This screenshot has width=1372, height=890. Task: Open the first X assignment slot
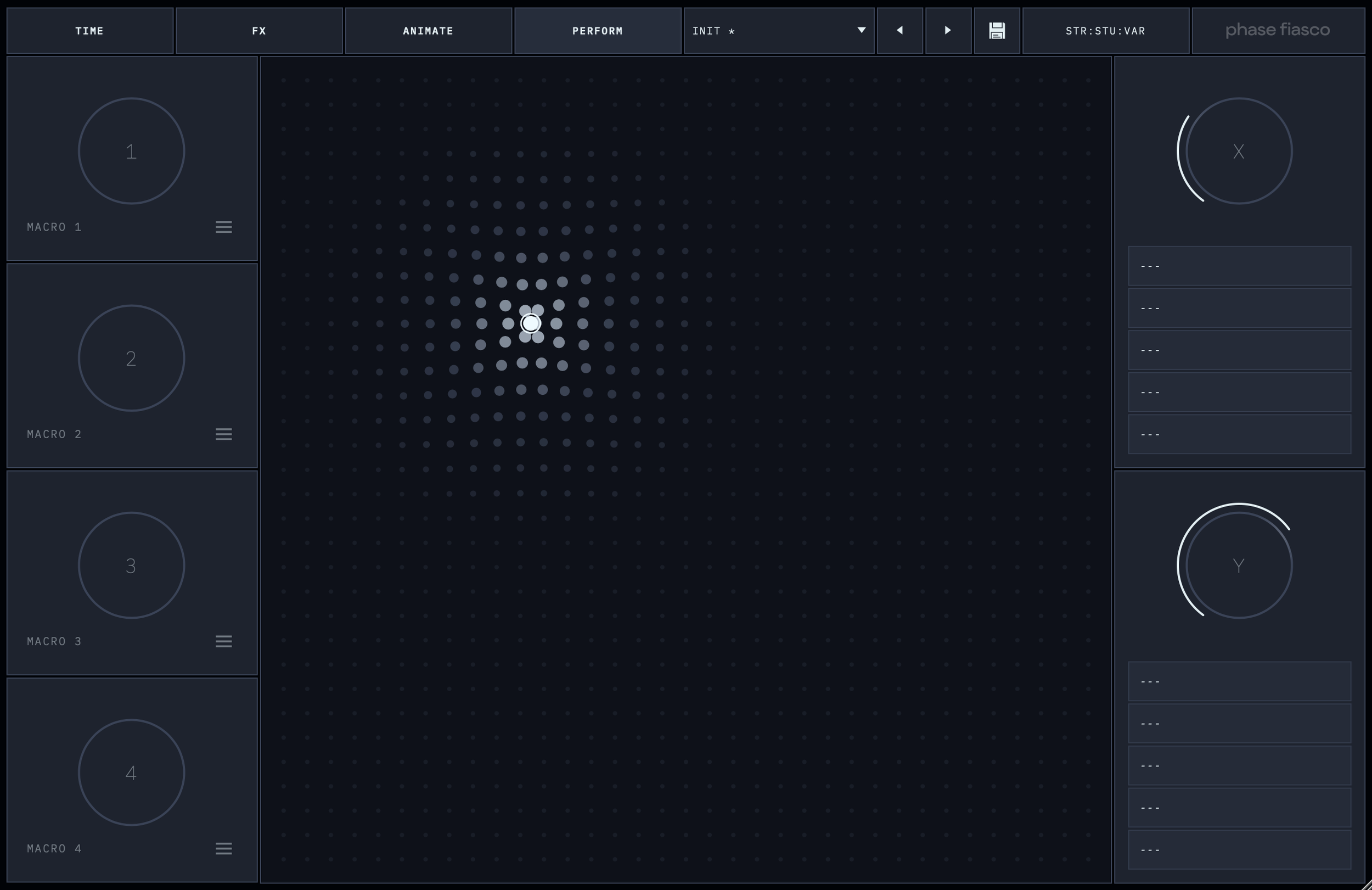coord(1239,266)
